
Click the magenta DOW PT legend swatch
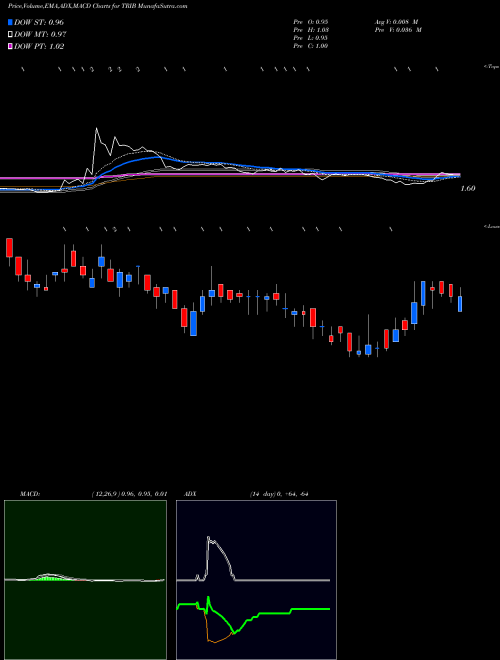[x=10, y=47]
